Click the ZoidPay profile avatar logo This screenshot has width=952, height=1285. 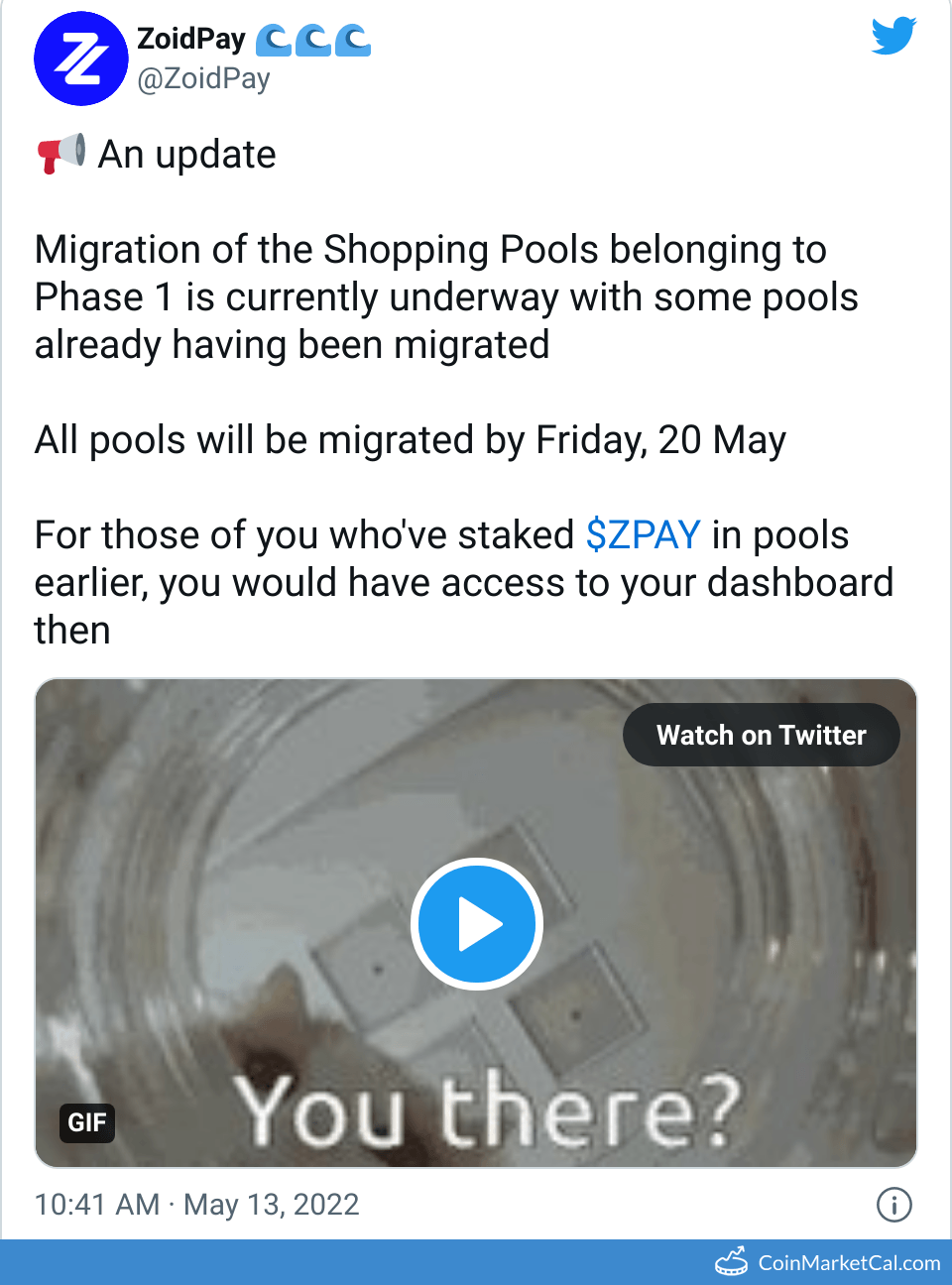pos(81,59)
